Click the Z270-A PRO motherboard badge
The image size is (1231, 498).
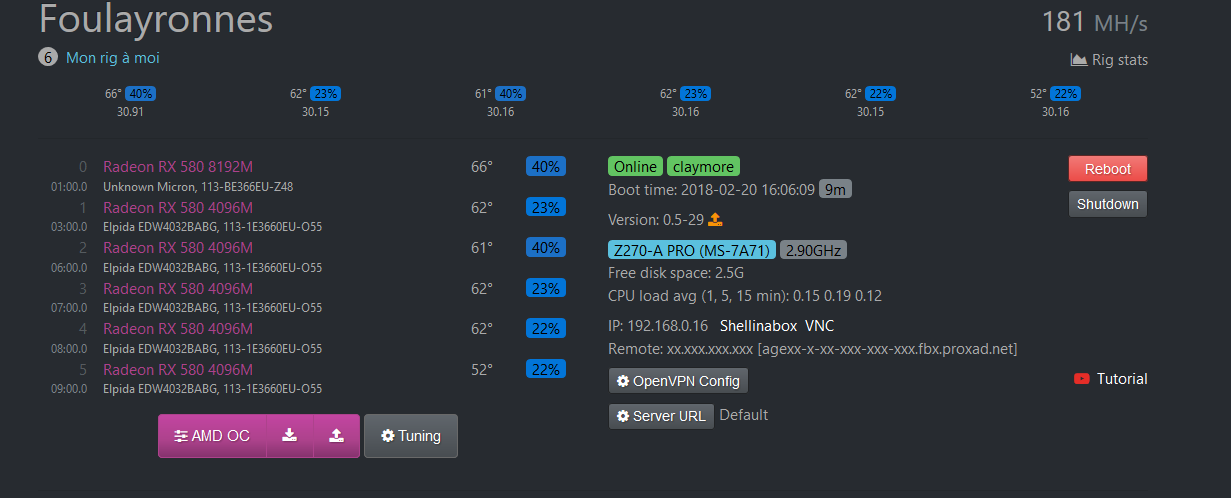click(x=691, y=250)
